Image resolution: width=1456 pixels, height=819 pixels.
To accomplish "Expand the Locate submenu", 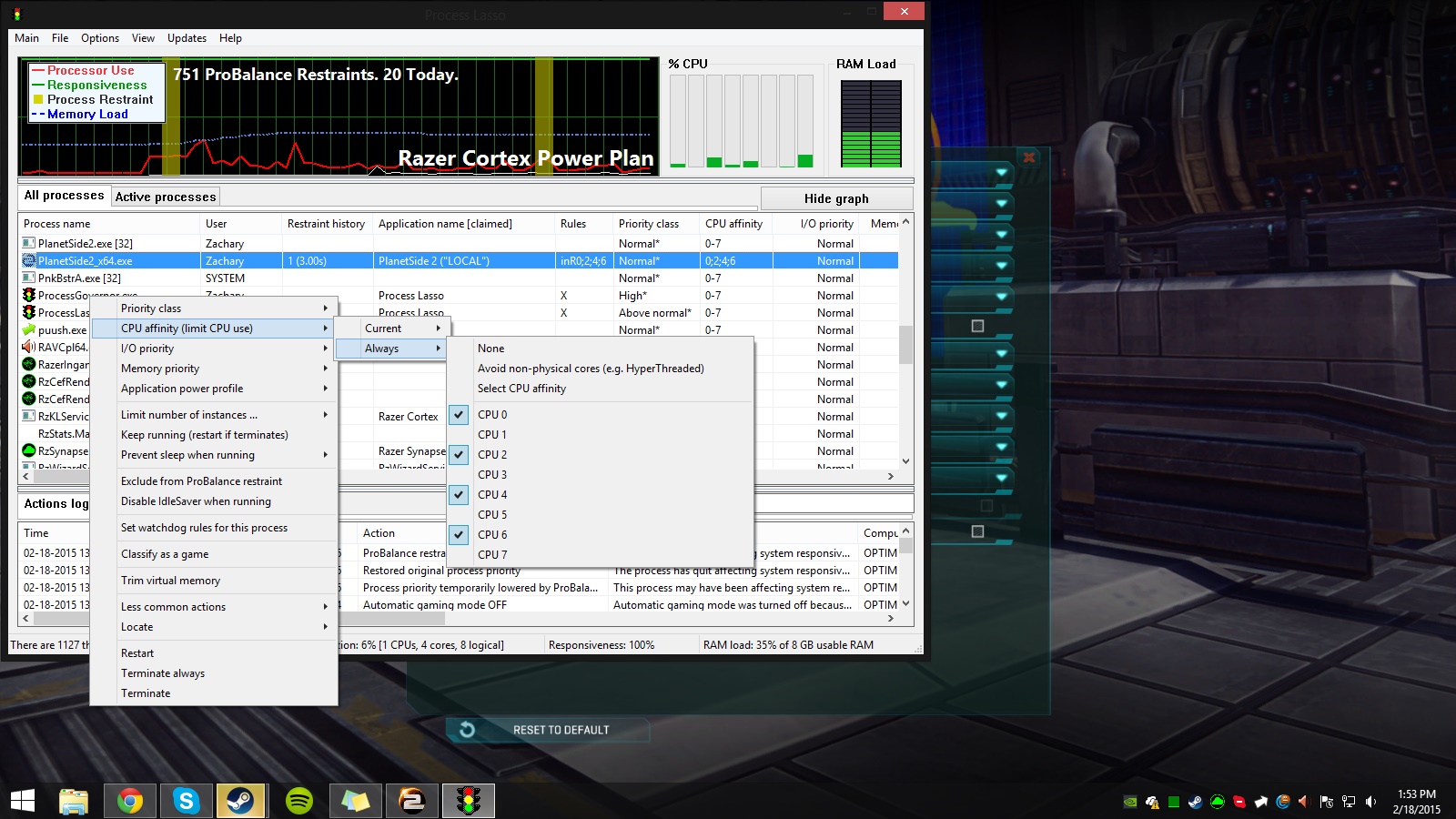I will coord(214,627).
